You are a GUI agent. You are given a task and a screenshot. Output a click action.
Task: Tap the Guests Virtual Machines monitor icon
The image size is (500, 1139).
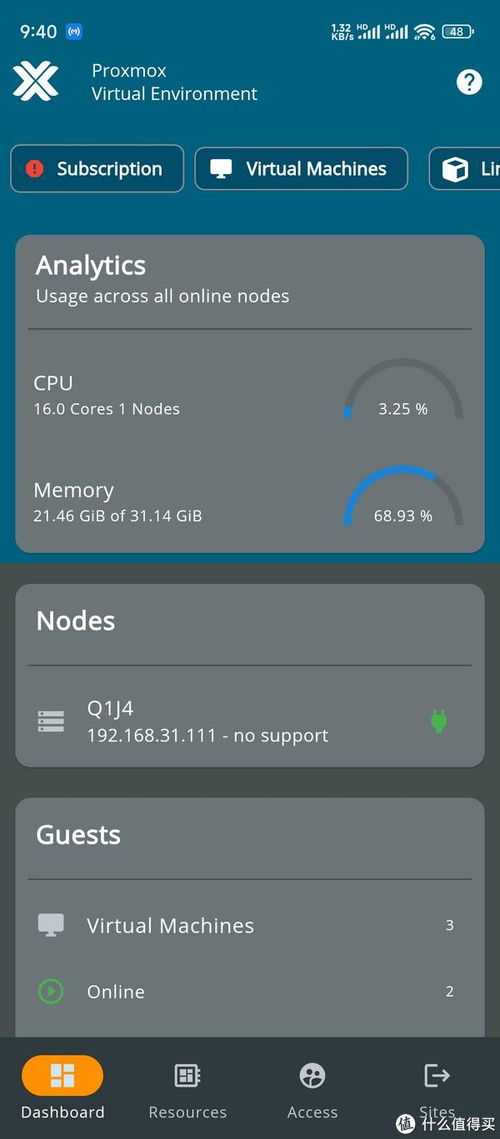point(51,925)
